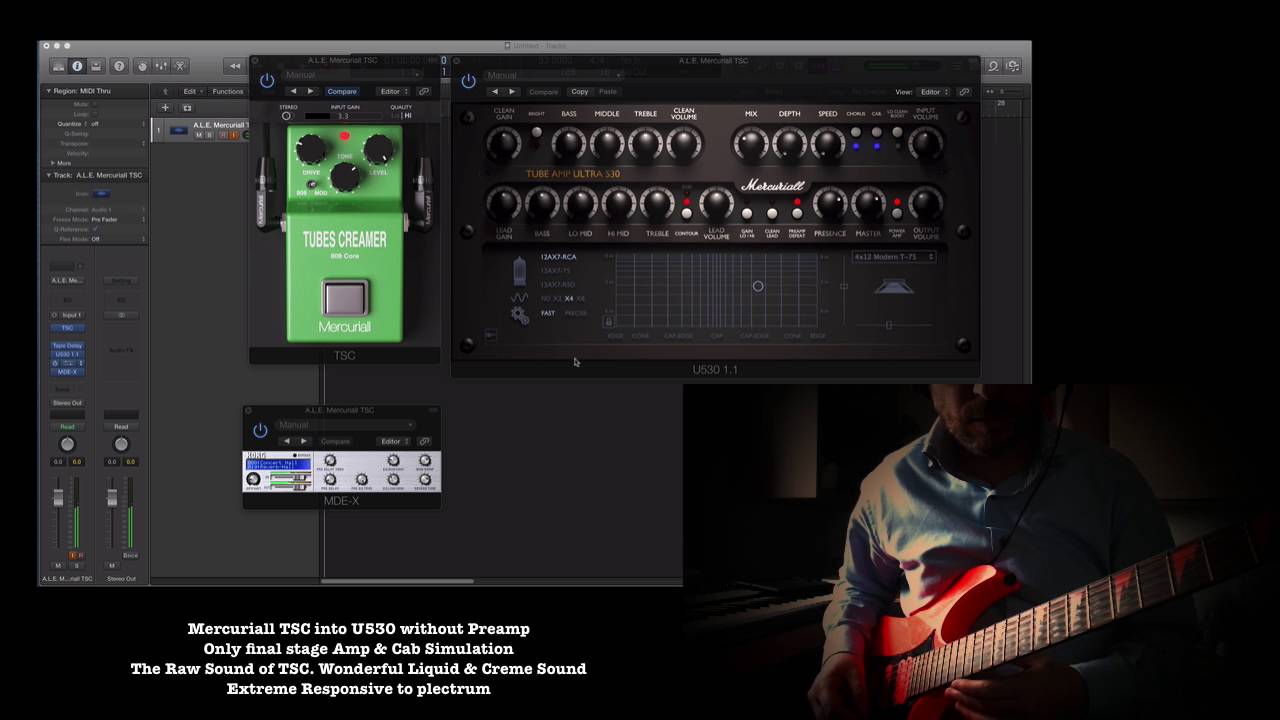
Task: Click the MASTER knob on U530
Action: click(868, 205)
